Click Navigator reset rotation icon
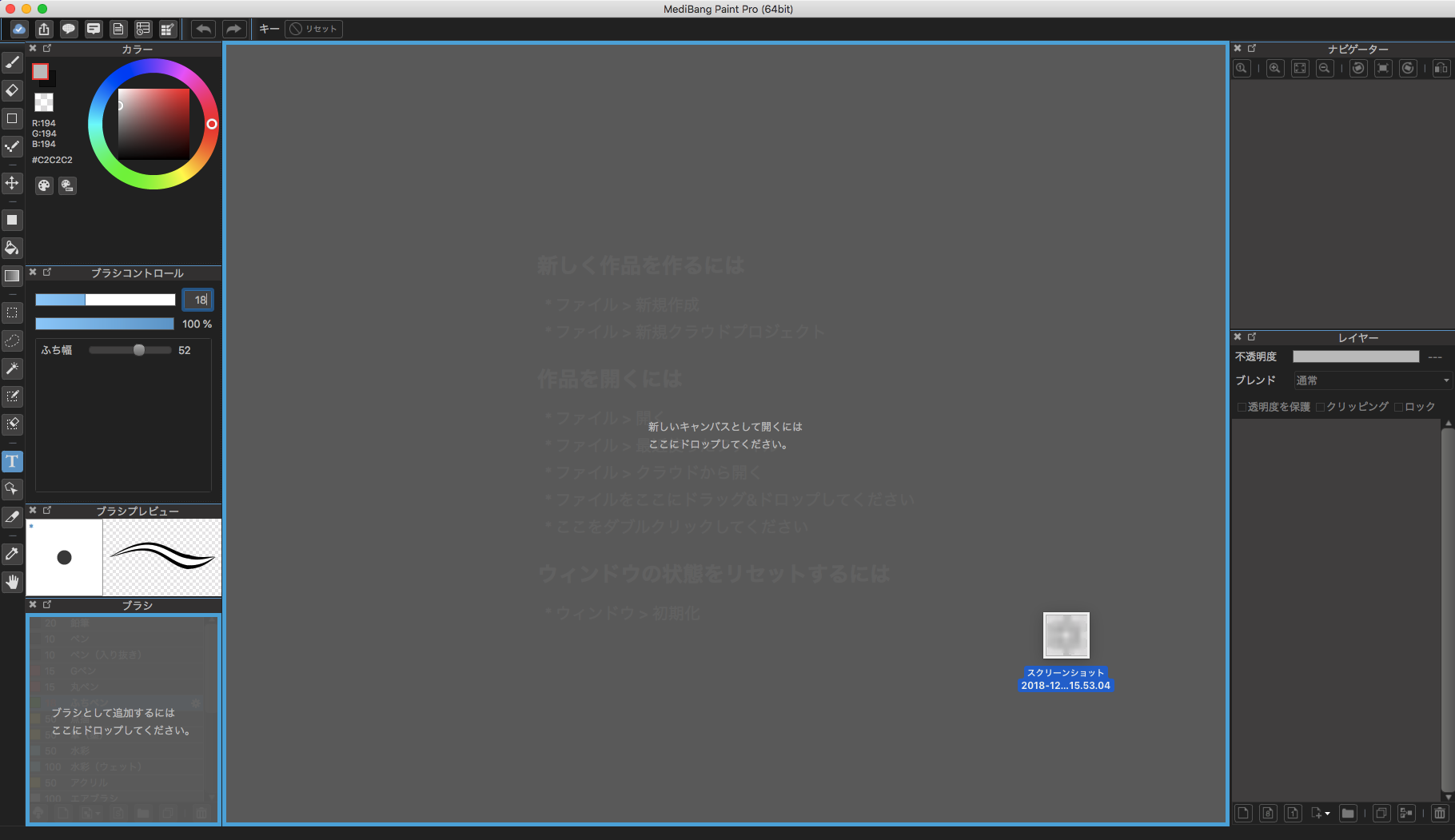This screenshot has height=840, width=1455. [x=1383, y=69]
